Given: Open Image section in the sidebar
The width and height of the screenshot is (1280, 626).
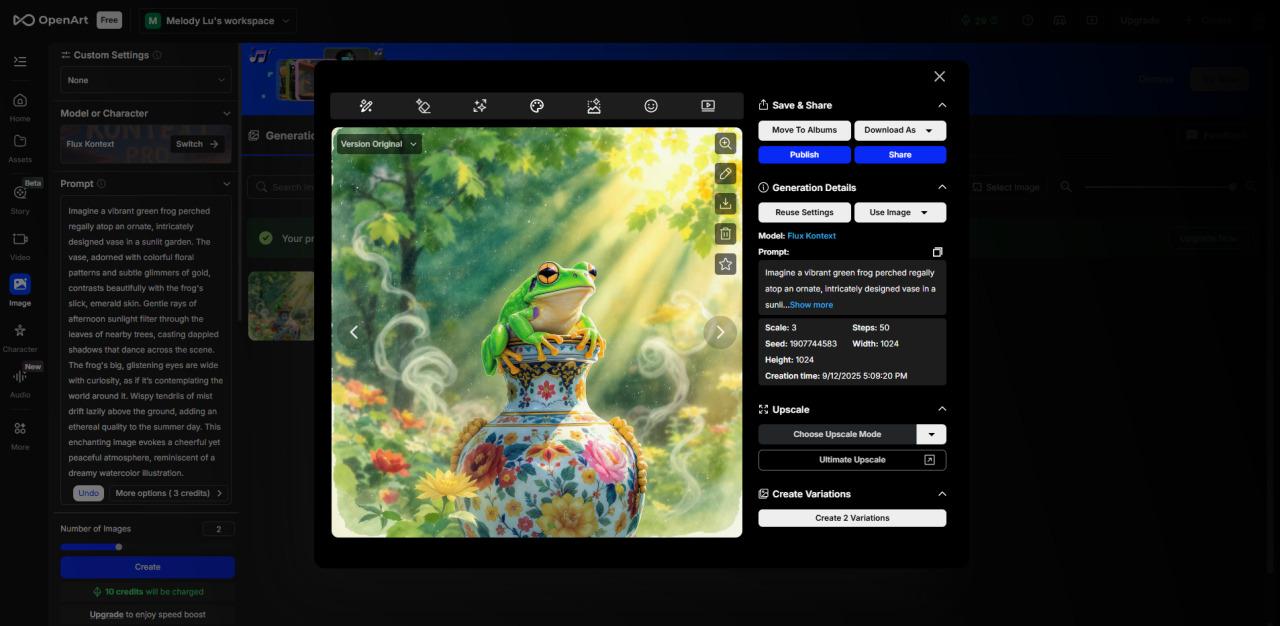Looking at the screenshot, I should 20,291.
